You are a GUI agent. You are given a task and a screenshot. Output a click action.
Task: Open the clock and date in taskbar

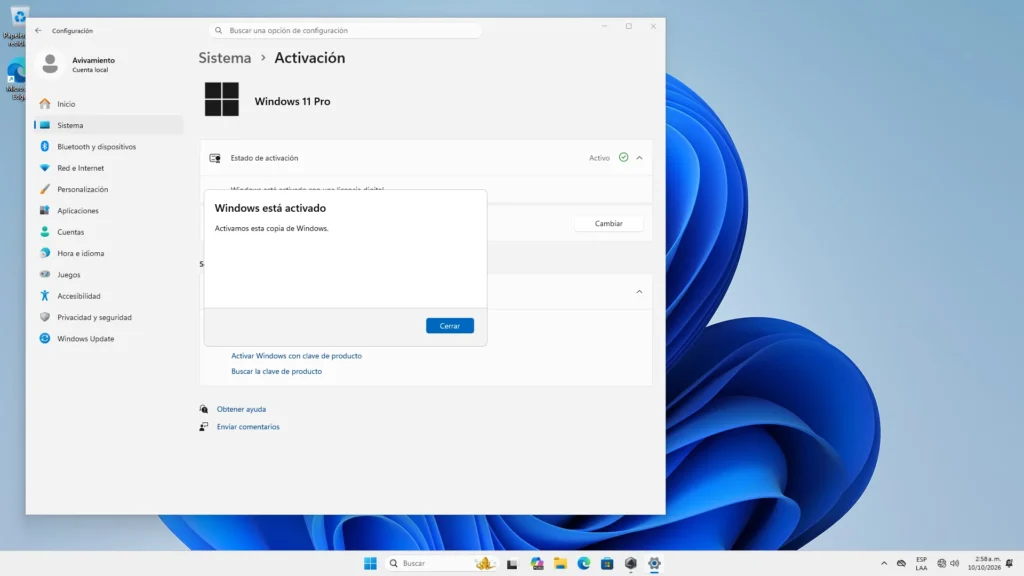click(984, 563)
